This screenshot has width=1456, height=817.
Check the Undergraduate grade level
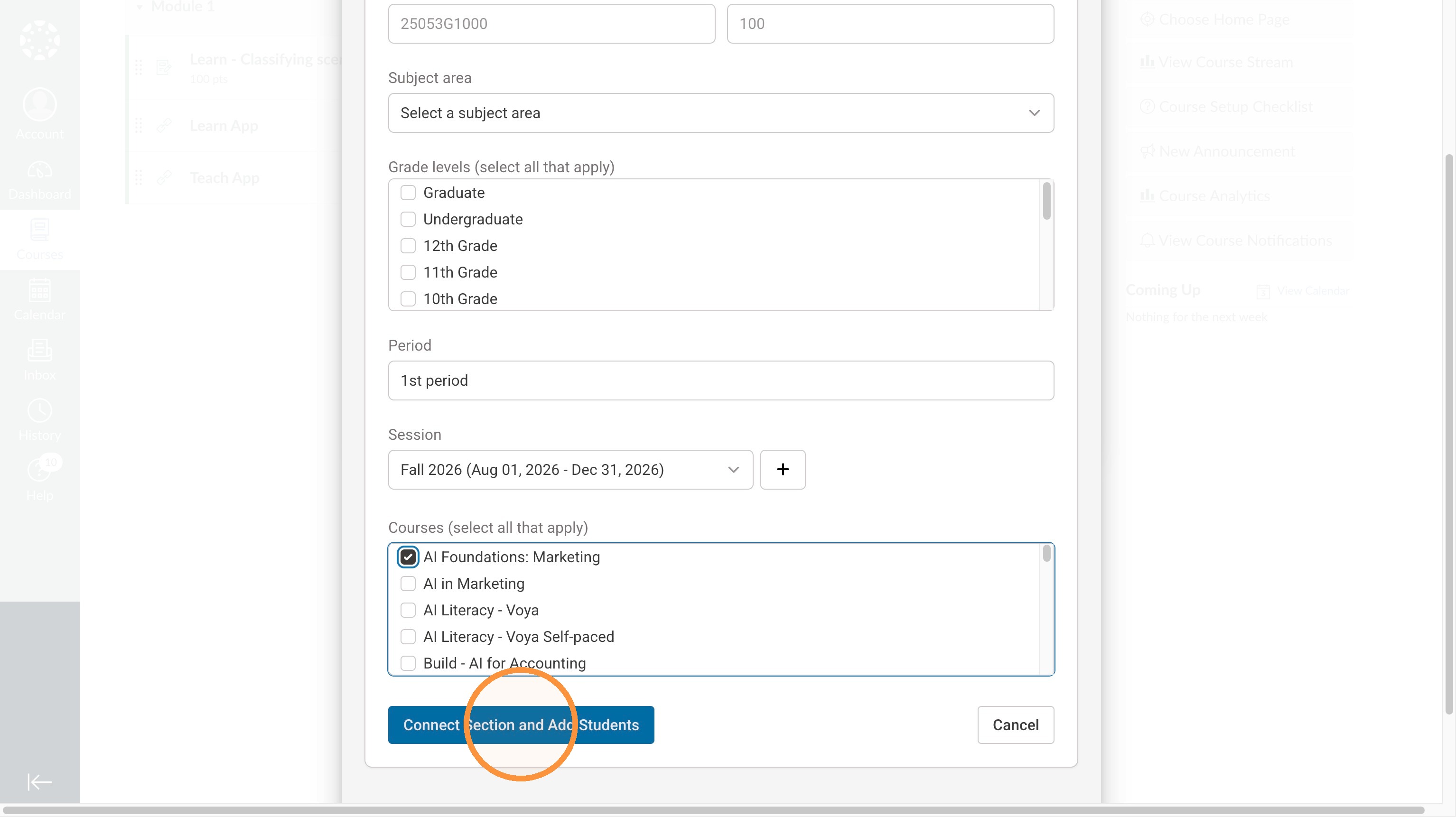click(408, 219)
